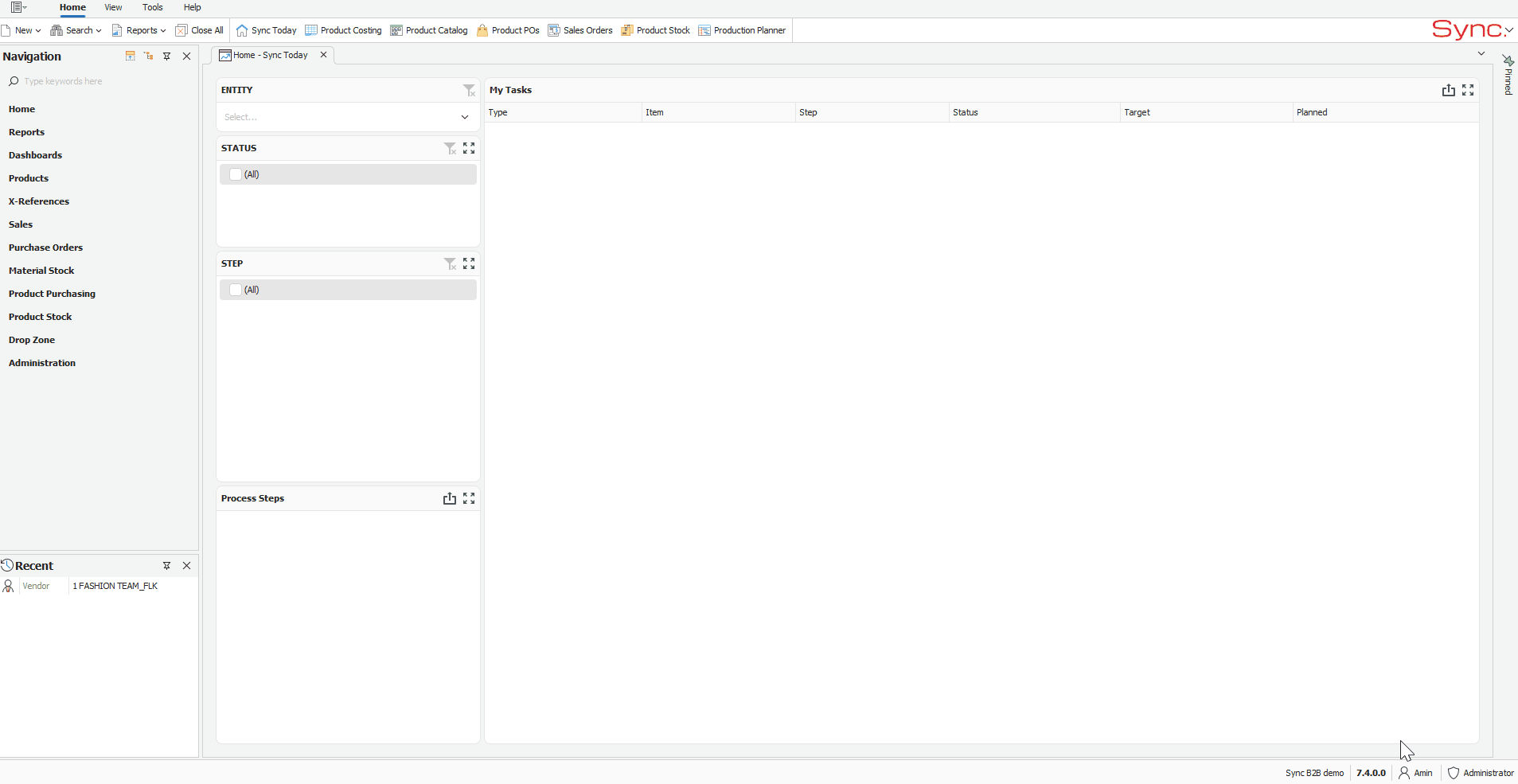Clear the STEP filter
The height and width of the screenshot is (784, 1518).
450,263
